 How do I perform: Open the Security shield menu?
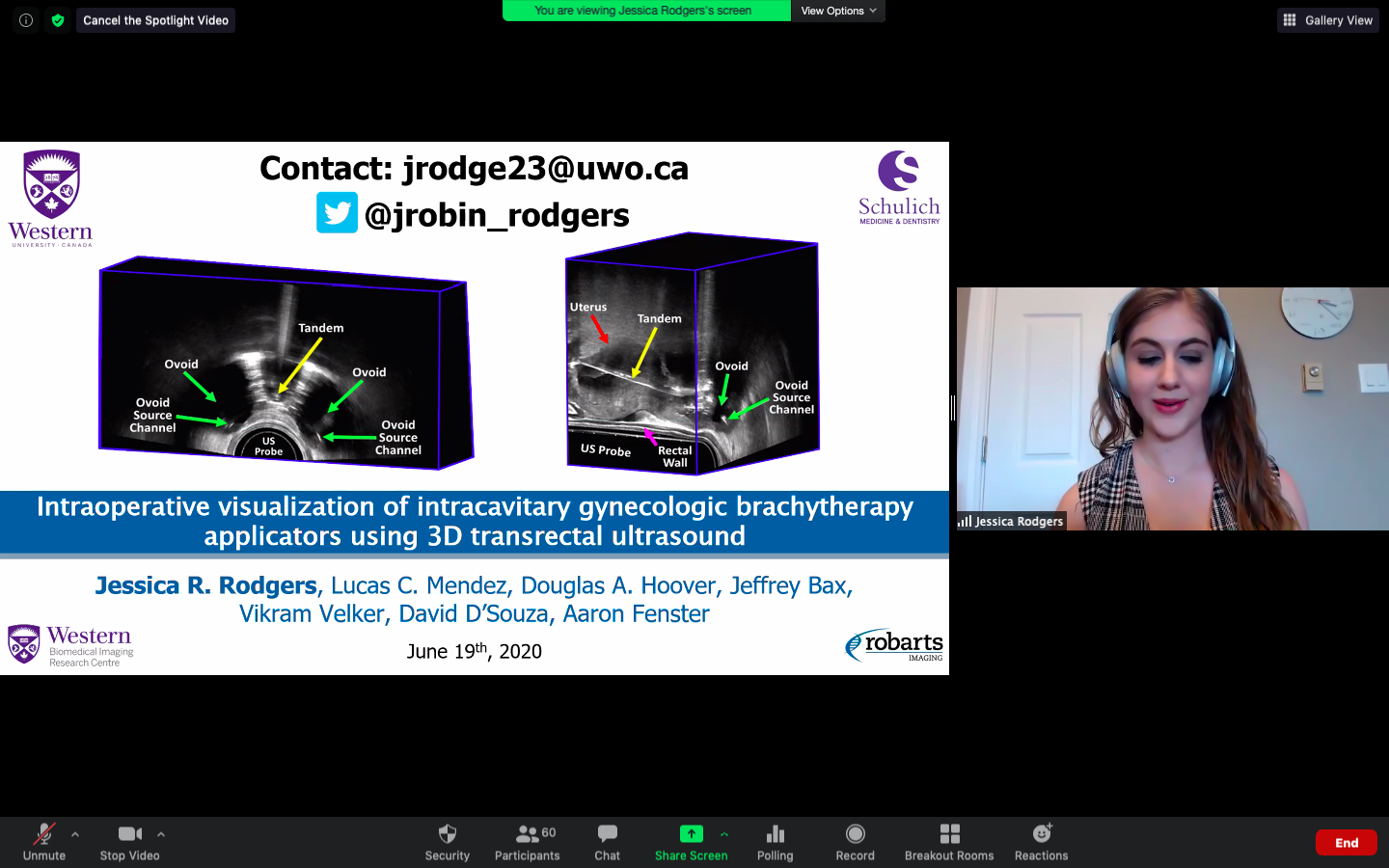(447, 841)
